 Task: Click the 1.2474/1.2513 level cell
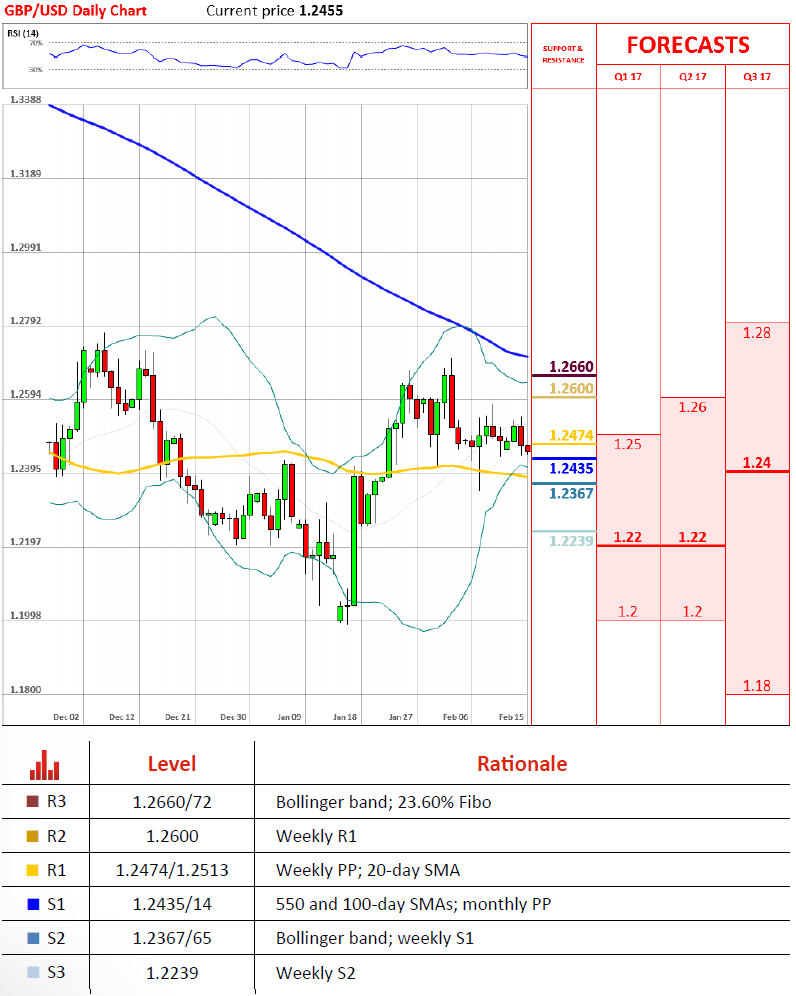click(x=172, y=870)
